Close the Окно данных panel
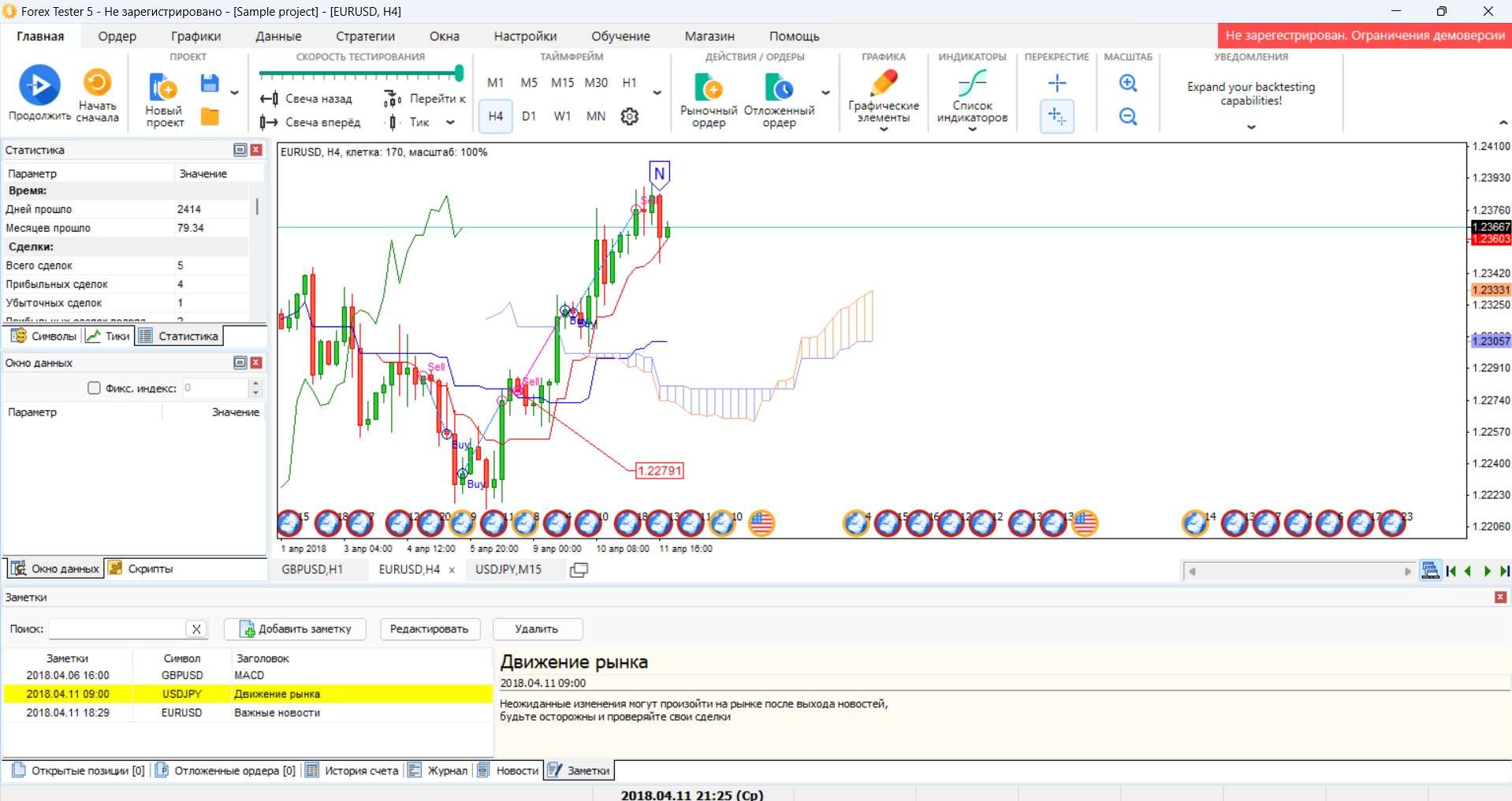The image size is (1512, 801). (256, 363)
